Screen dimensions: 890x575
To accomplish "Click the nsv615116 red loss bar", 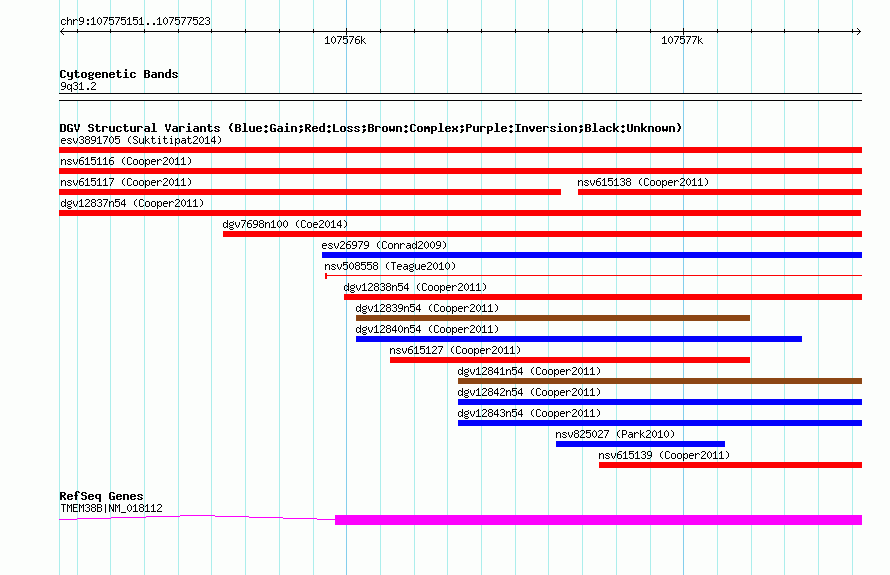I will tap(460, 171).
